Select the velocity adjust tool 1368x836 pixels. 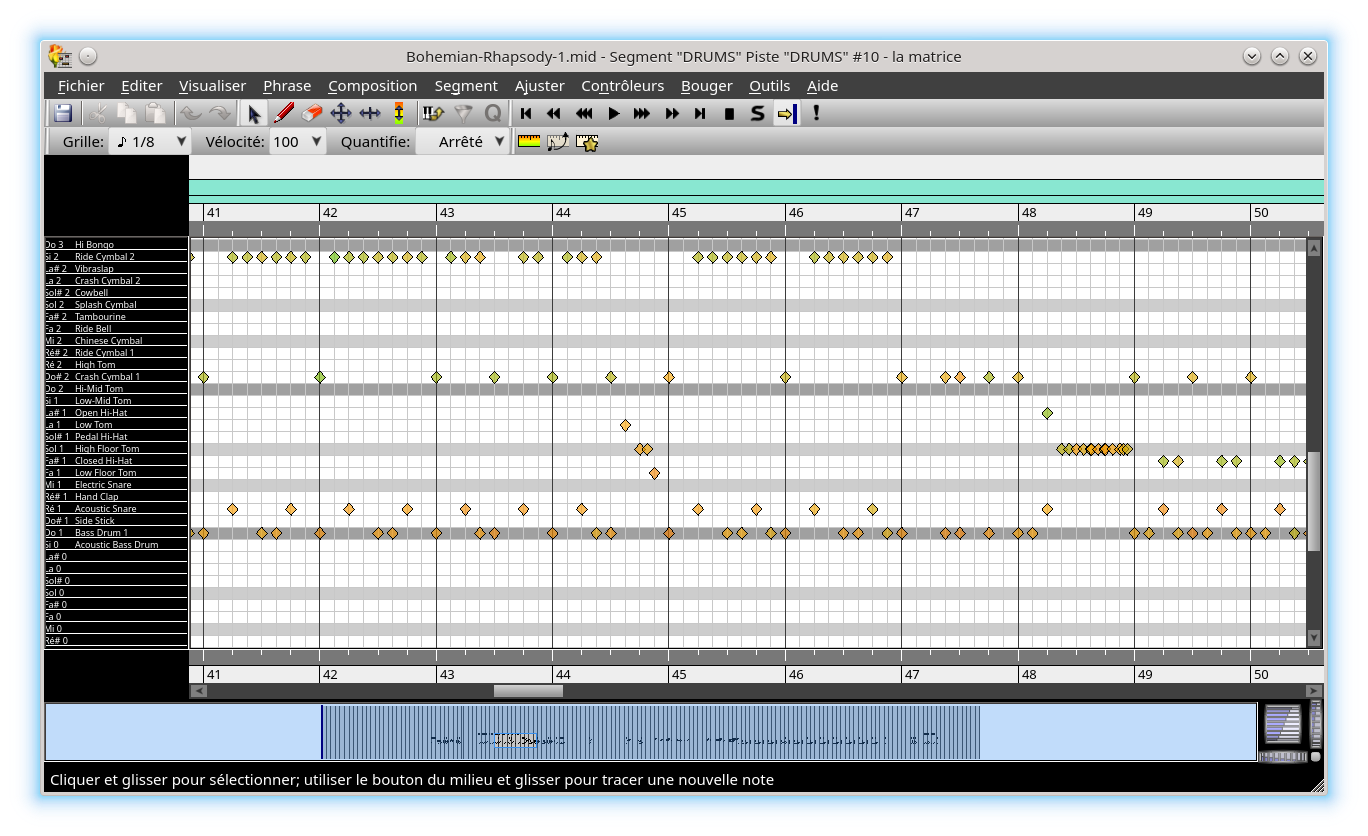pyautogui.click(x=399, y=113)
